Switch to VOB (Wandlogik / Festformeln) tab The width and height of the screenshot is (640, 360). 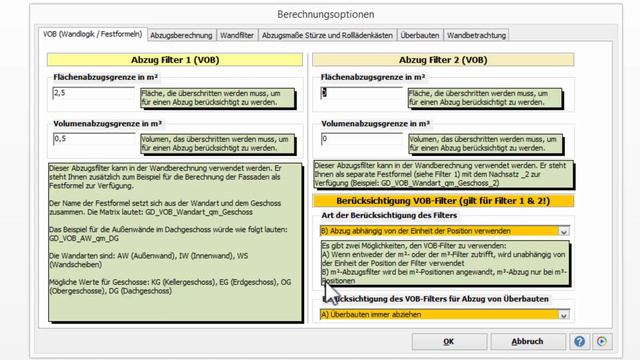pos(93,34)
